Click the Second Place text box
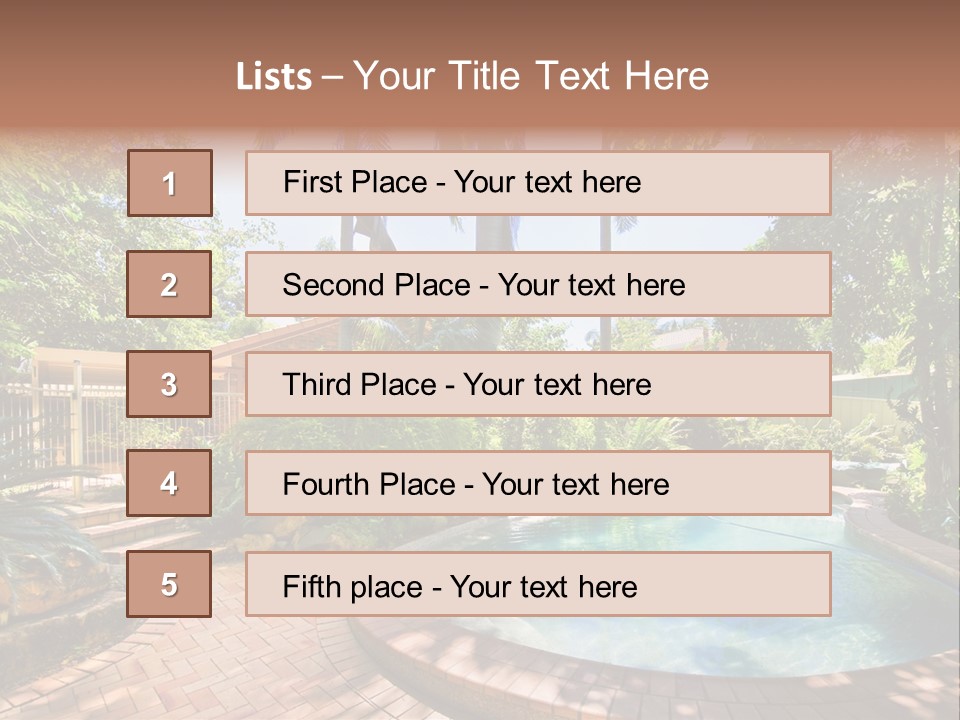This screenshot has width=960, height=720. tap(538, 284)
